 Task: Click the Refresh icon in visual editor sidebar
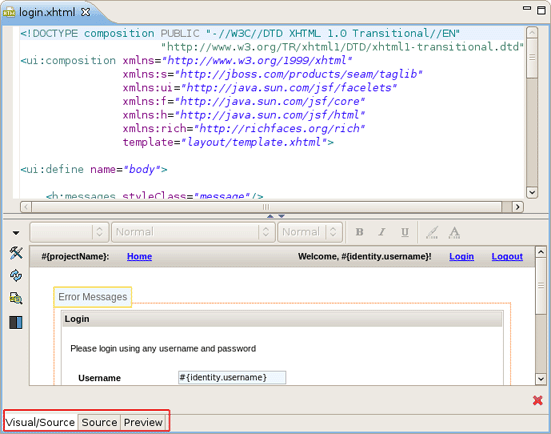(x=16, y=275)
